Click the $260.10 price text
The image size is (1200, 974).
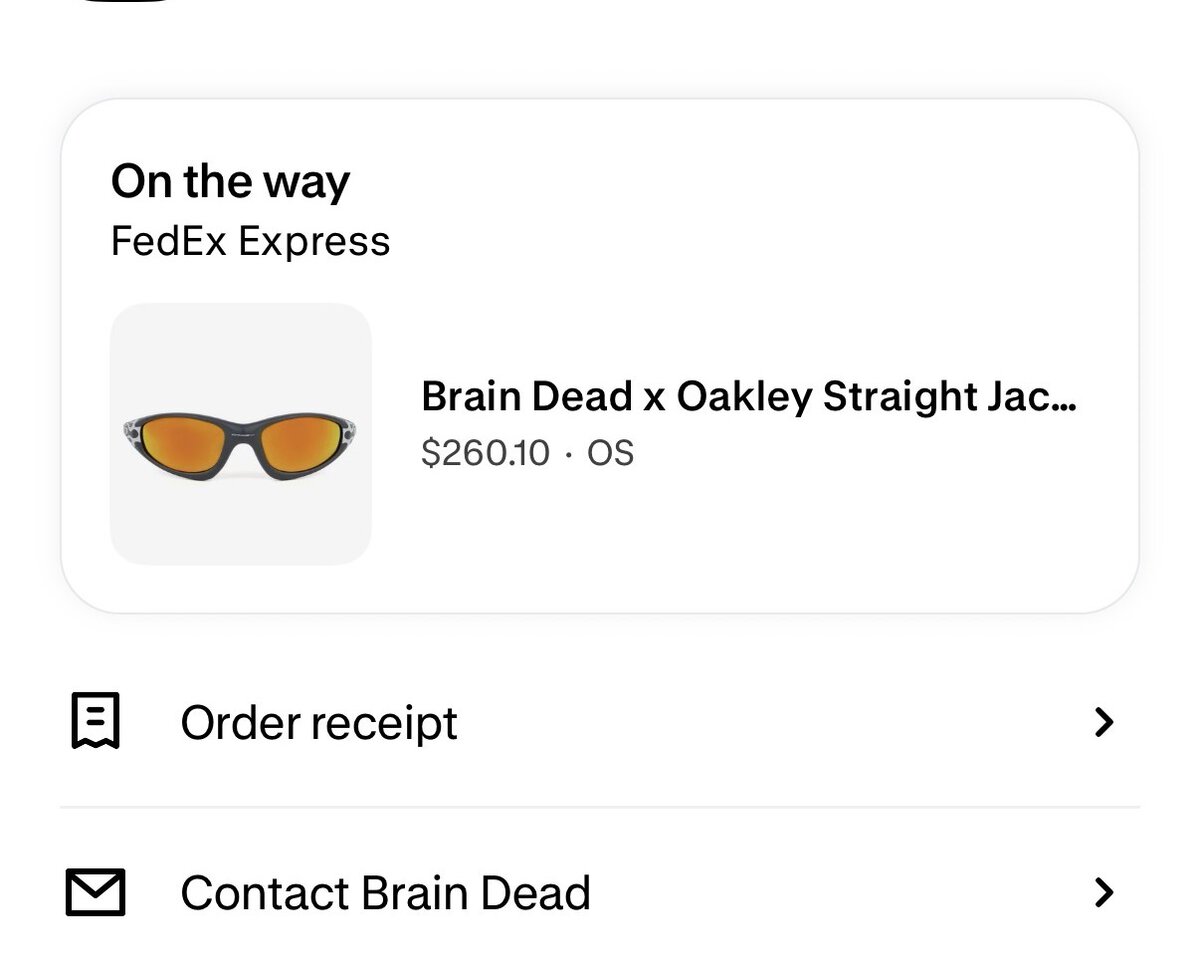point(486,453)
